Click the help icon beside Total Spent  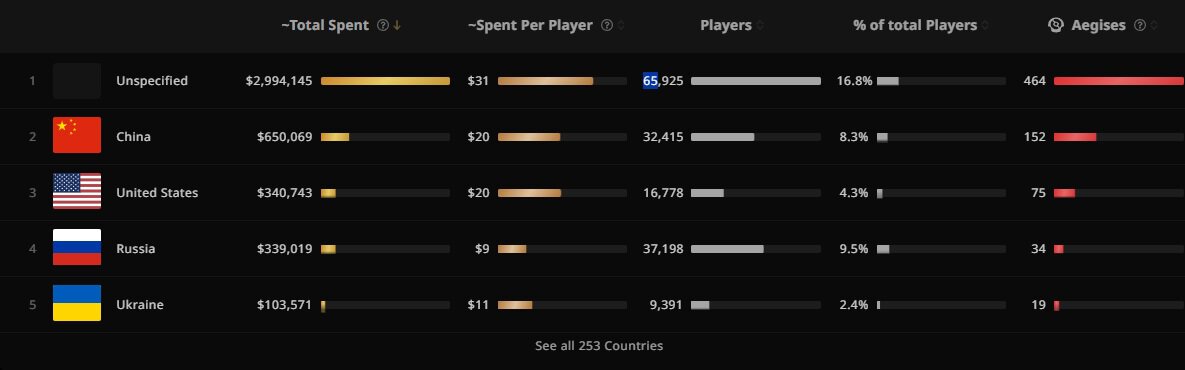coord(382,26)
